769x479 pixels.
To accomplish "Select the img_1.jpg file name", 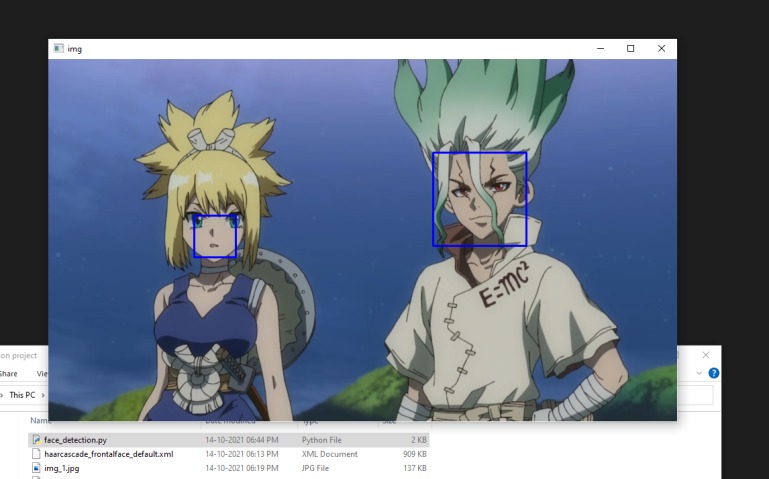I will 62,468.
